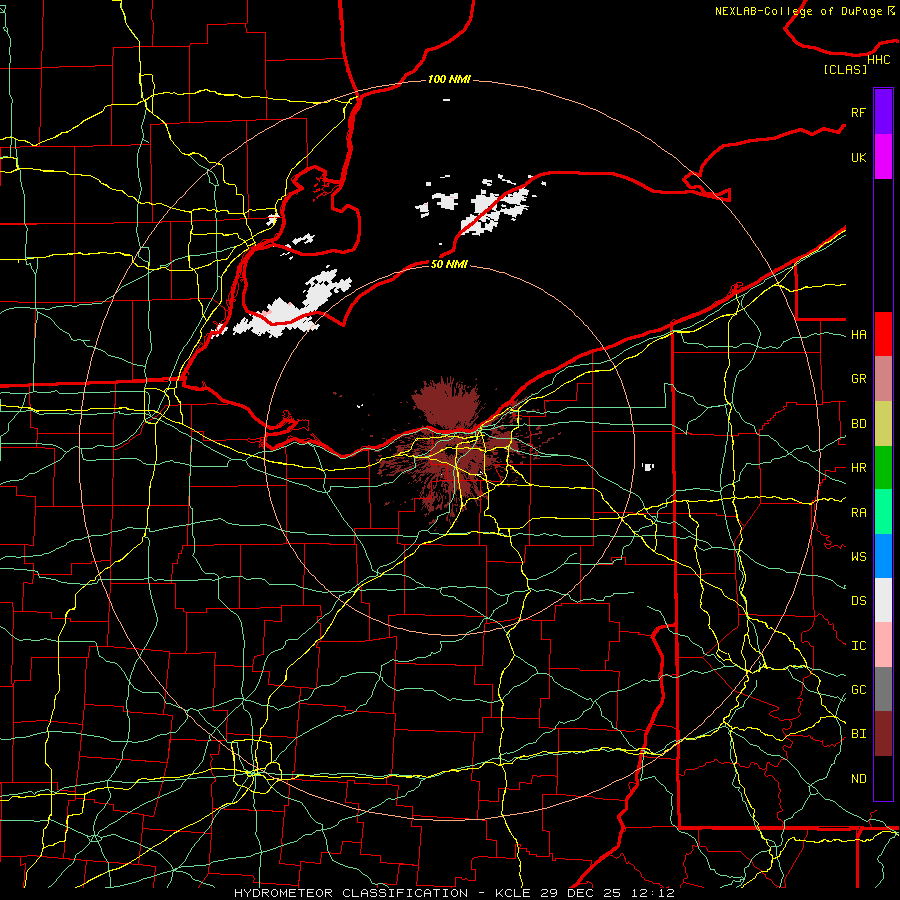Click the '100 NMI' range ring label
The image size is (900, 900).
click(x=449, y=79)
